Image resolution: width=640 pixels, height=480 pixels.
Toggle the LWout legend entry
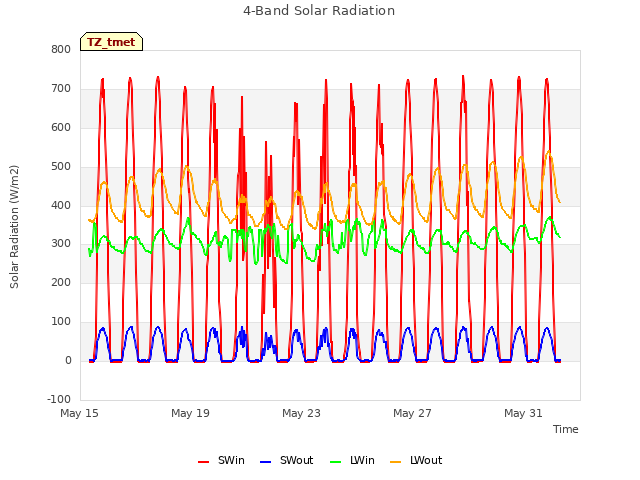[416, 460]
